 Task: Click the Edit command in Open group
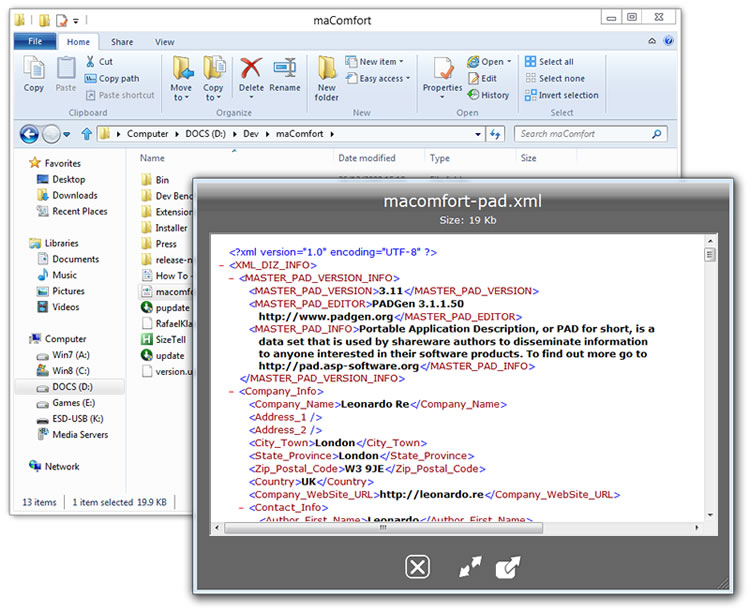[483, 78]
